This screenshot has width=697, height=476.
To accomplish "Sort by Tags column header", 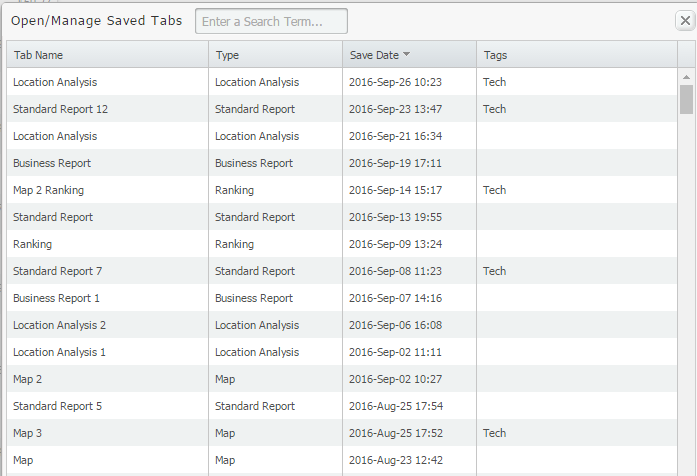I will pyautogui.click(x=577, y=55).
